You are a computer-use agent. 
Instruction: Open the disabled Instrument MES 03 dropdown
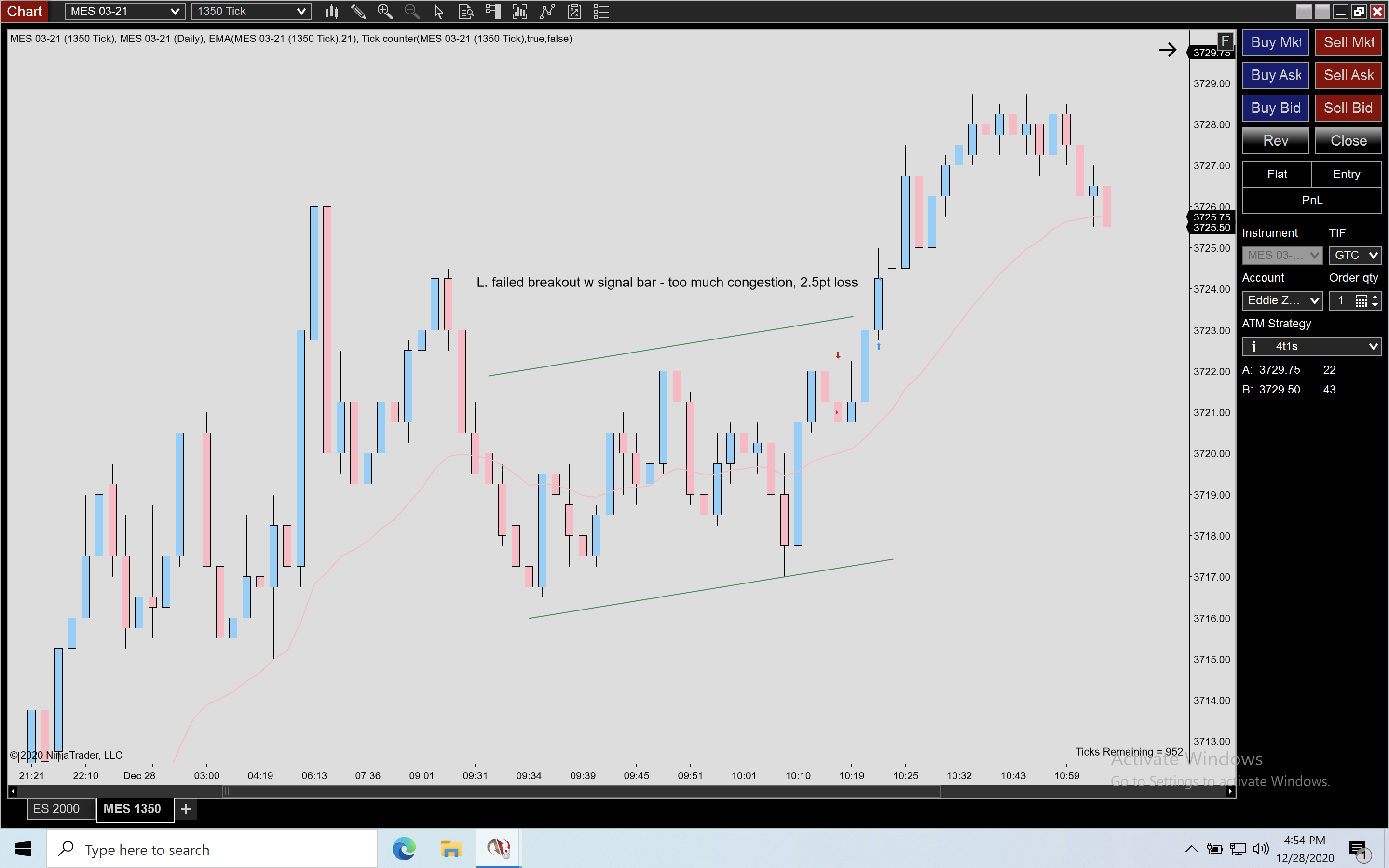(x=1282, y=255)
